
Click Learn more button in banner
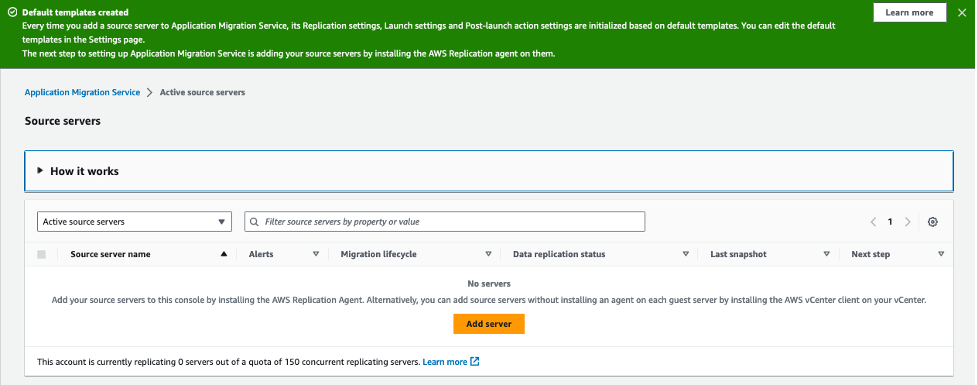point(909,12)
